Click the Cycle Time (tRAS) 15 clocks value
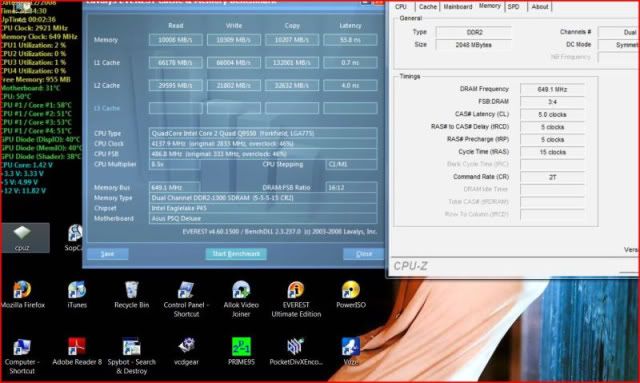 pos(552,152)
